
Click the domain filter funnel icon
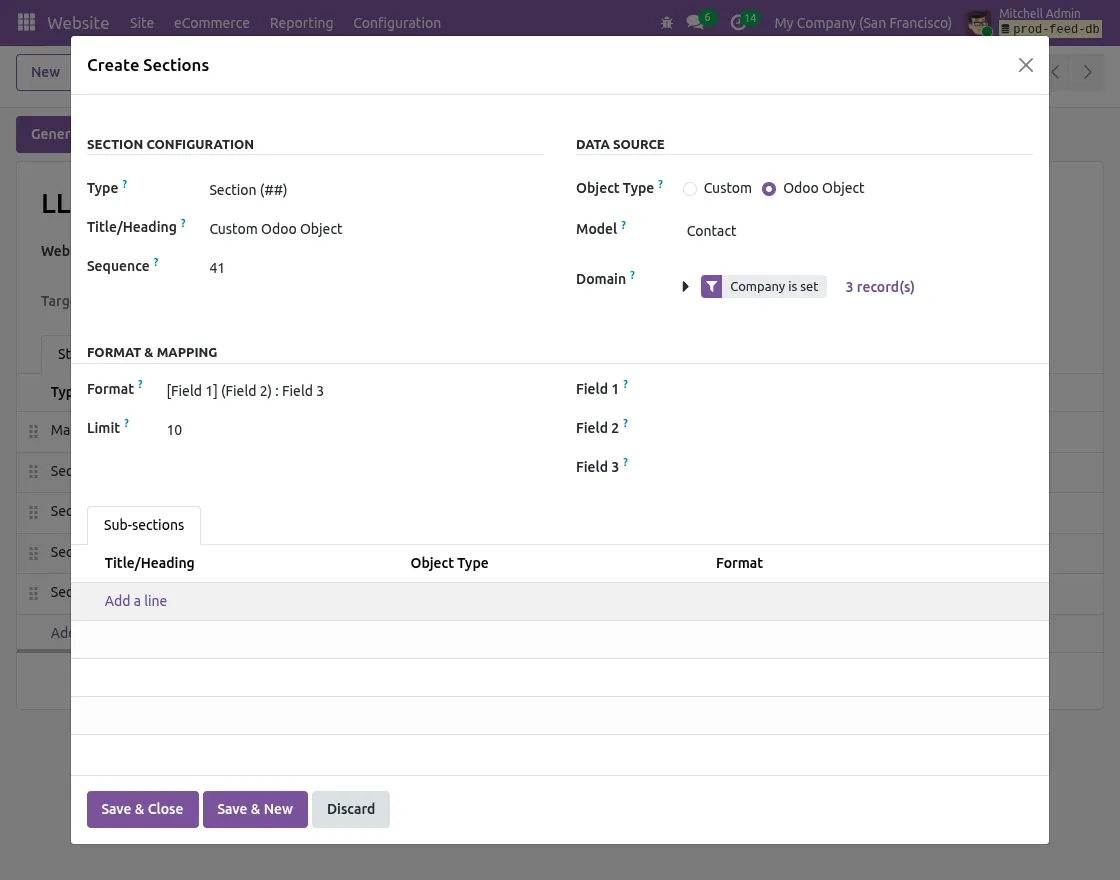click(x=711, y=286)
